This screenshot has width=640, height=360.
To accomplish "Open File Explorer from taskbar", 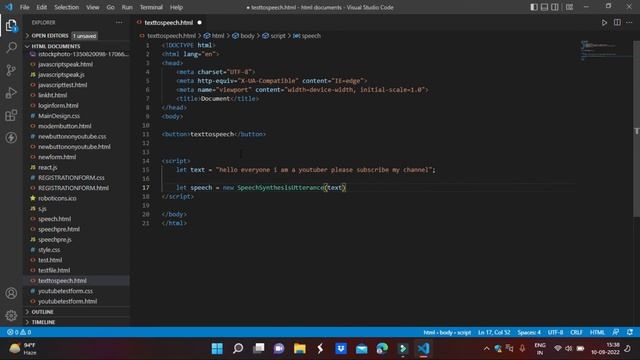I will tap(300, 349).
